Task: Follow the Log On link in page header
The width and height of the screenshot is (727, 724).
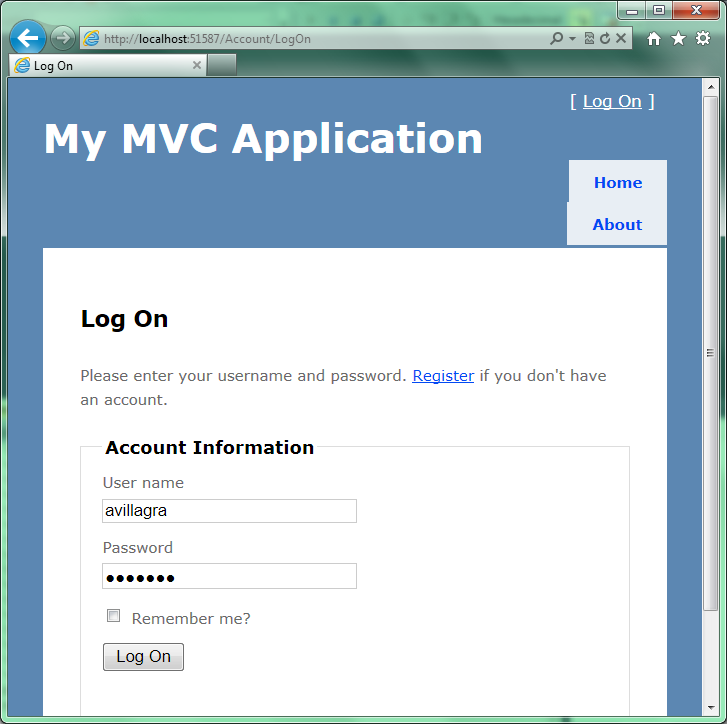Action: [612, 101]
